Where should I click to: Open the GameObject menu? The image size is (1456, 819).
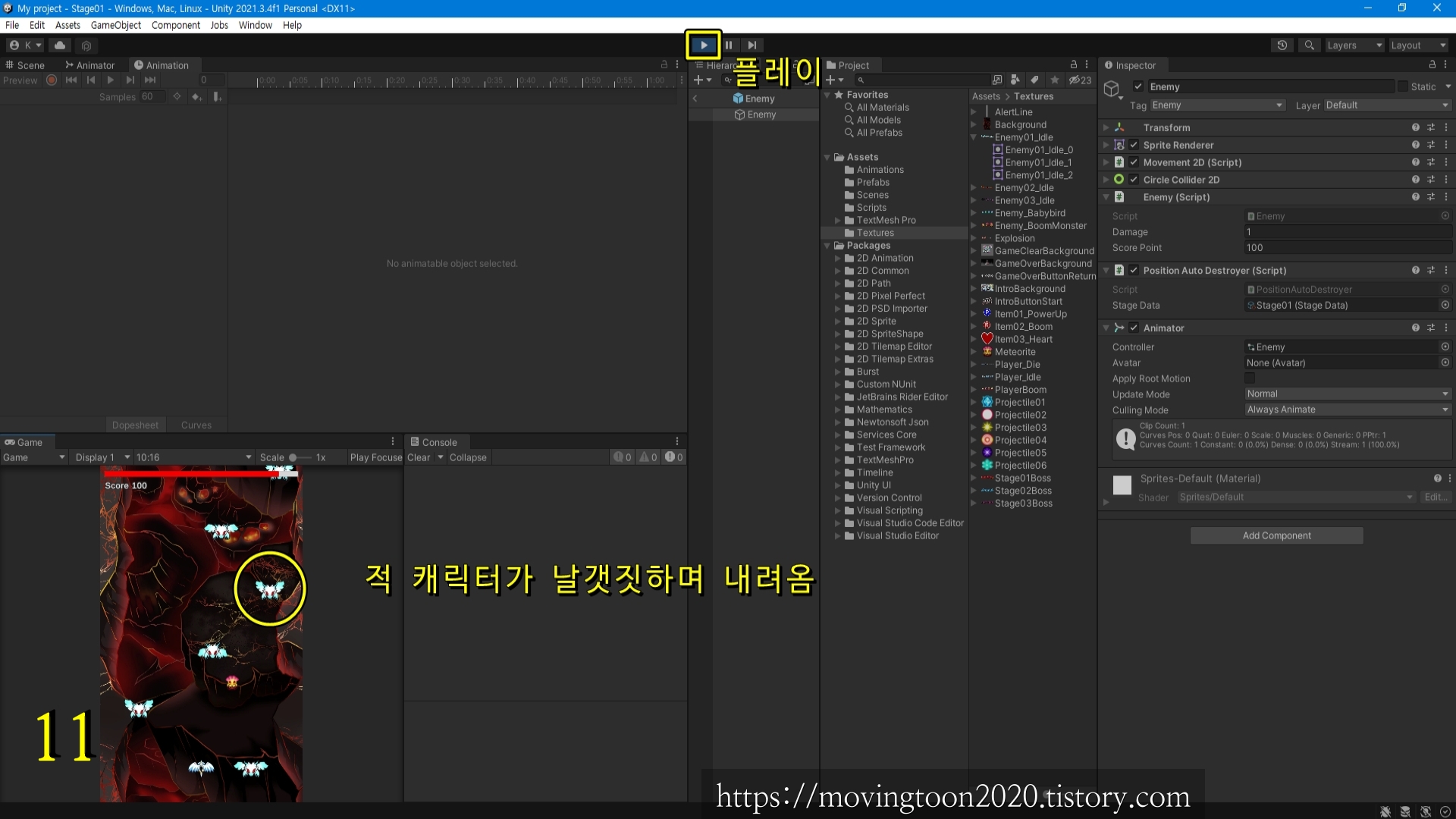pyautogui.click(x=116, y=25)
